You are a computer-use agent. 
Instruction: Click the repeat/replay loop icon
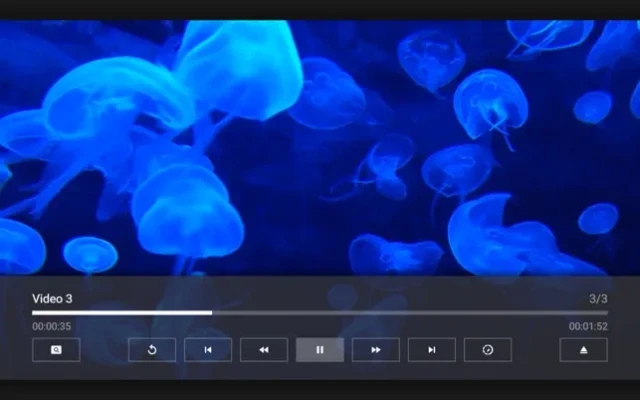coord(152,350)
